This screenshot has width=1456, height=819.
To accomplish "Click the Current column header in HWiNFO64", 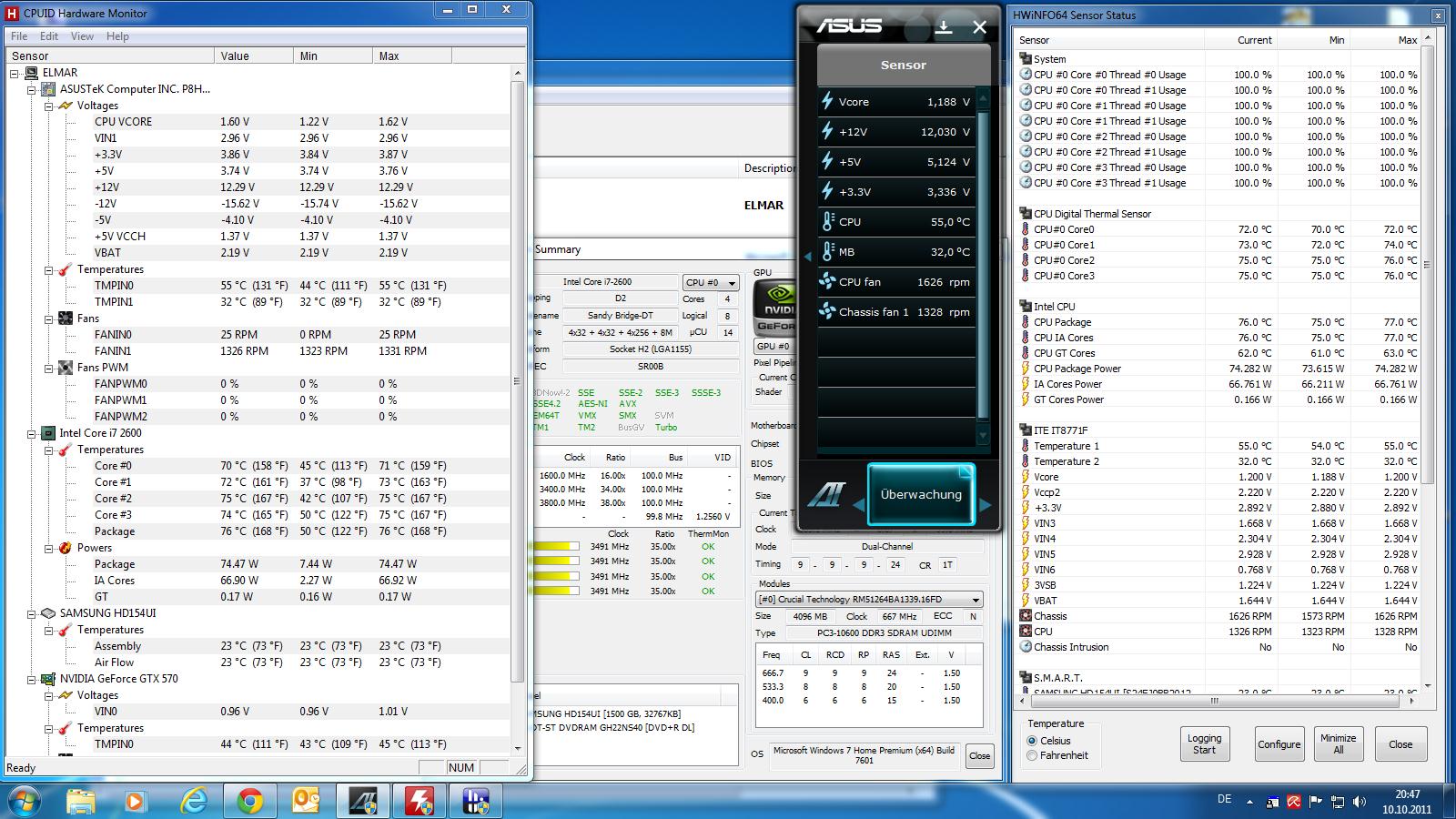I will point(1241,40).
